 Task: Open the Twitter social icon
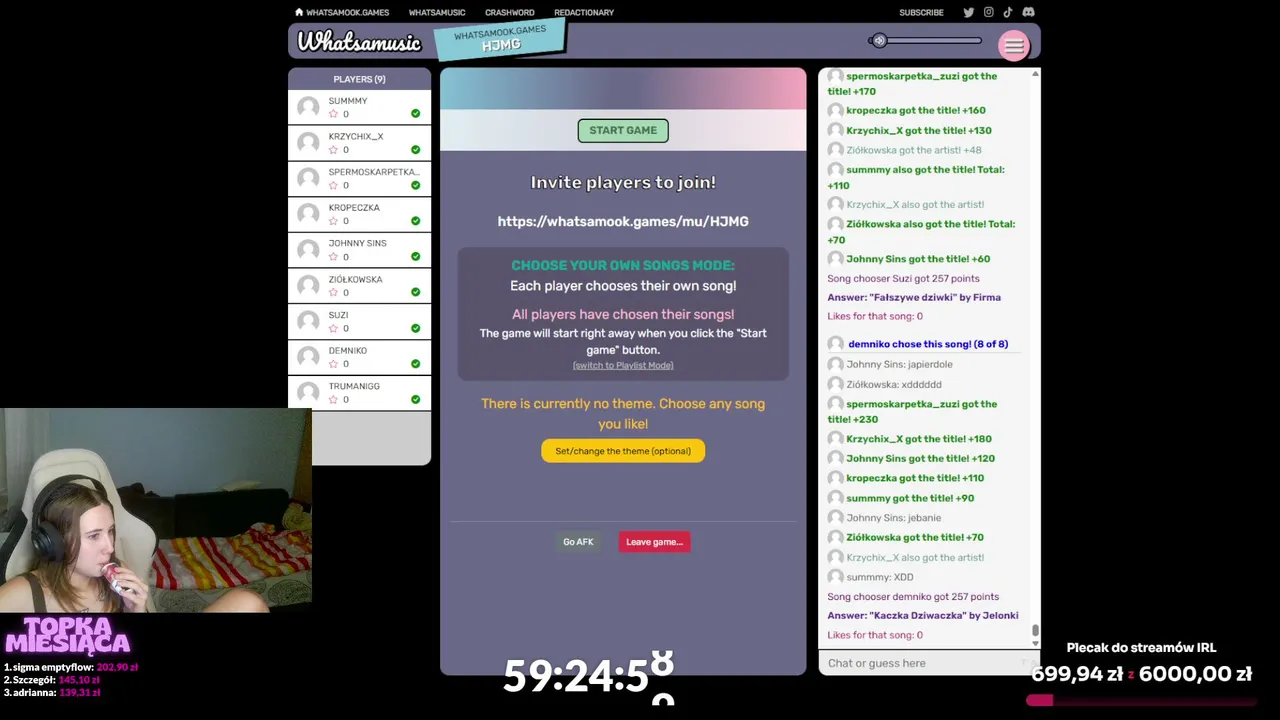pyautogui.click(x=968, y=12)
